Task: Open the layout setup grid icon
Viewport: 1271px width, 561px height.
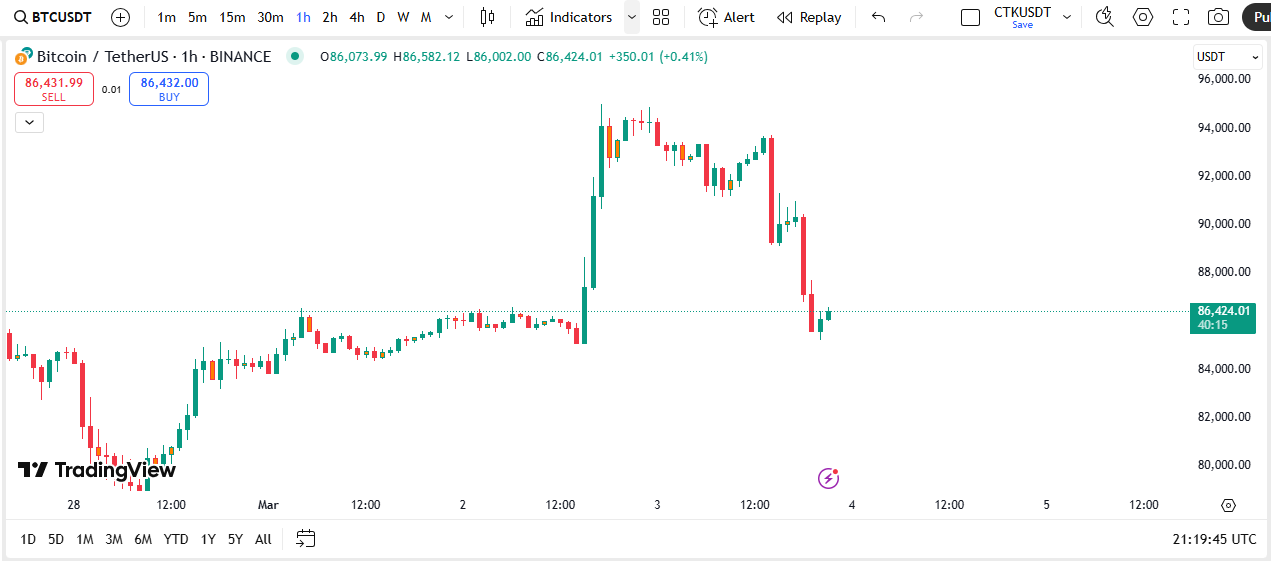Action: point(661,17)
